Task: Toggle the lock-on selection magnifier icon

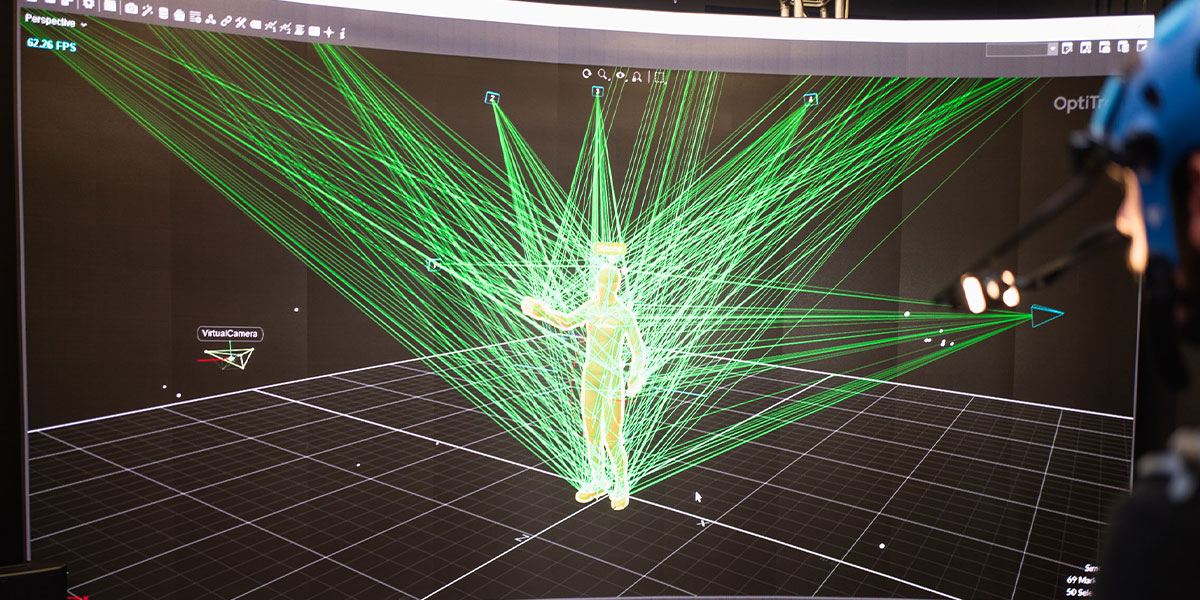Action: (x=637, y=76)
